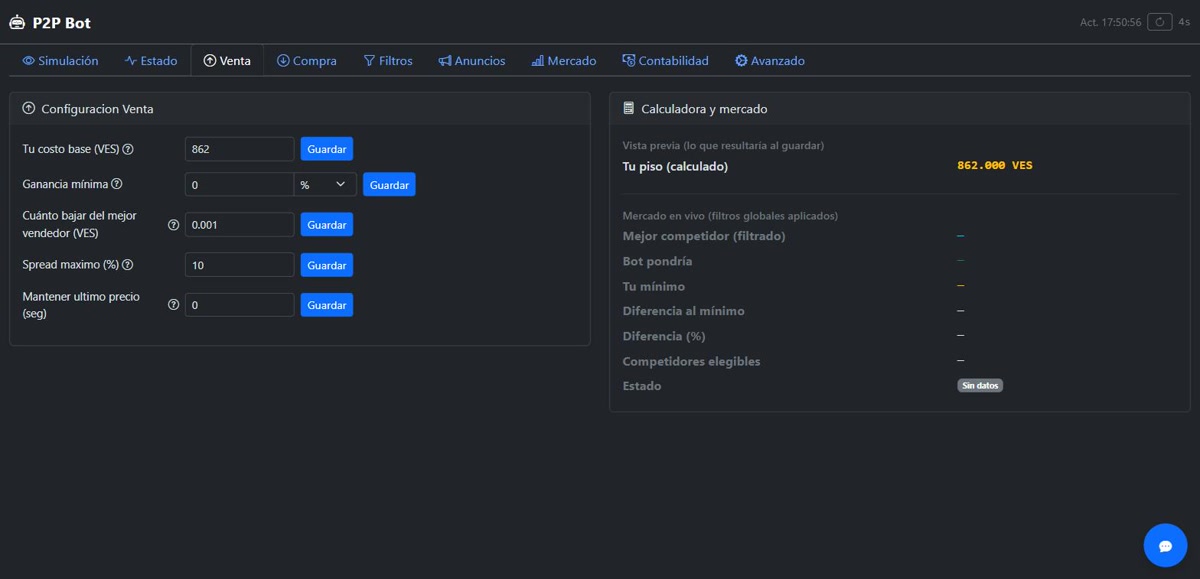Click the Diferencia (%) label
1200x579 pixels.
(x=664, y=336)
